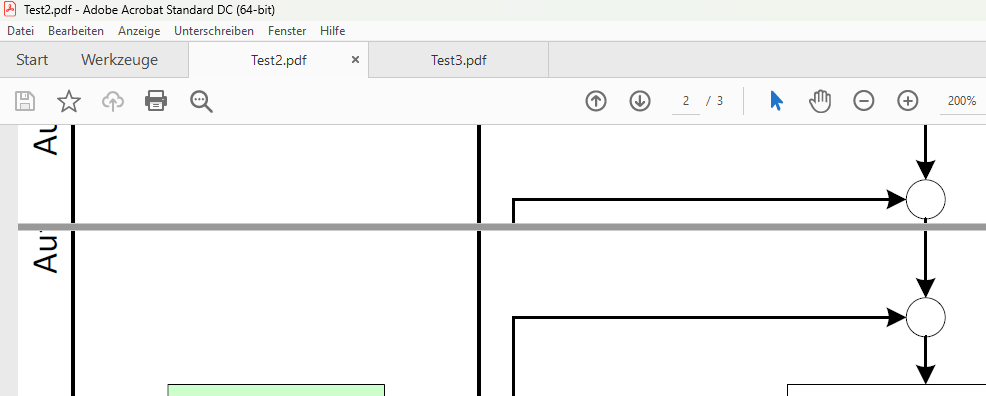Viewport: 986px width, 396px height.
Task: Zoom in with plus icon
Action: pos(907,101)
